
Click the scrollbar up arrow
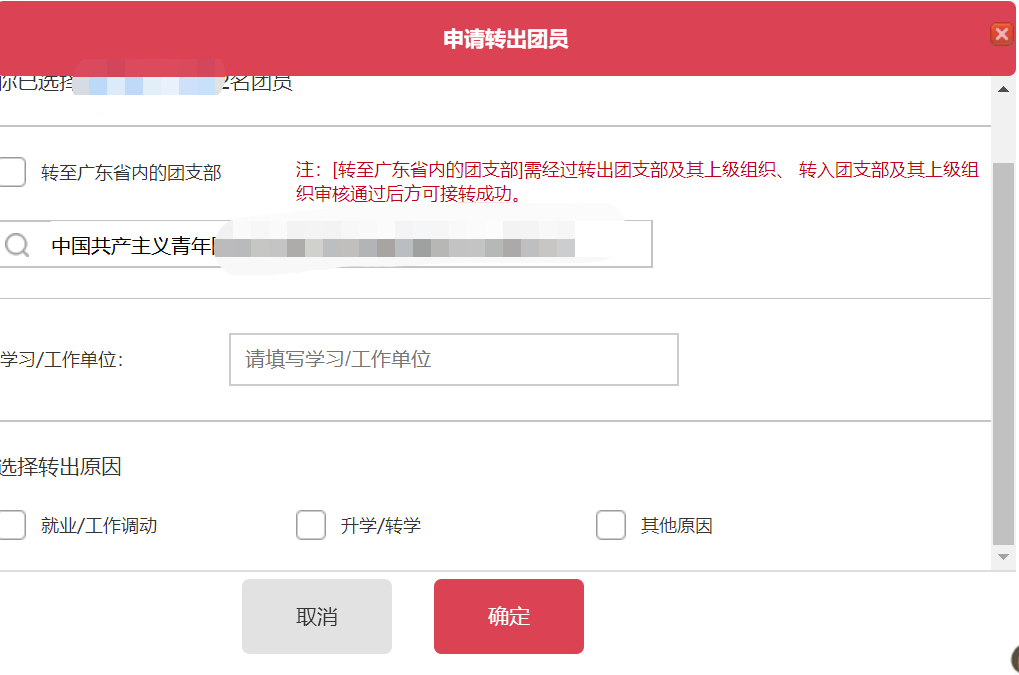[x=1003, y=89]
